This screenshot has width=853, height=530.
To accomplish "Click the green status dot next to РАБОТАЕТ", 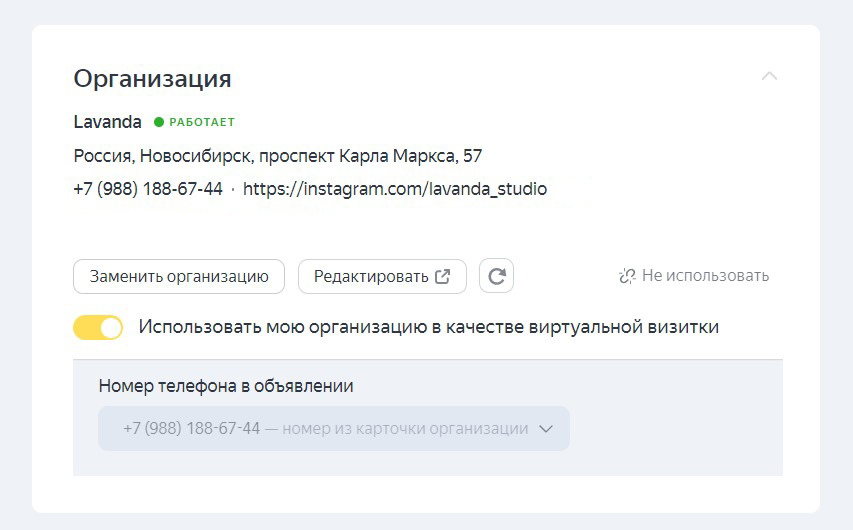I will 159,122.
